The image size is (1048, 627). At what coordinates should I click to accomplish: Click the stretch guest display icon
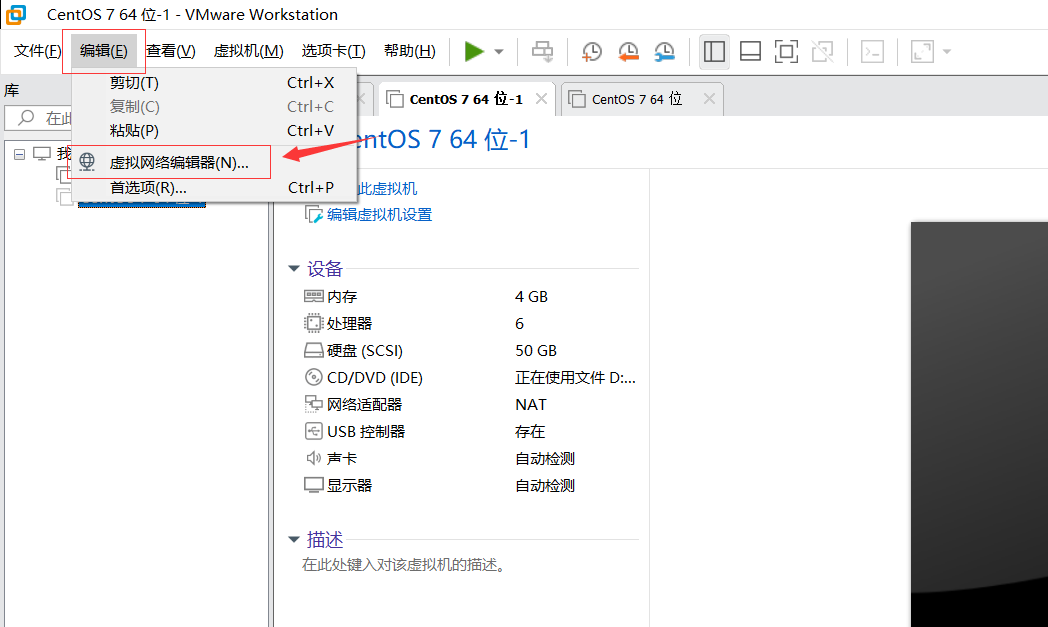tap(922, 51)
